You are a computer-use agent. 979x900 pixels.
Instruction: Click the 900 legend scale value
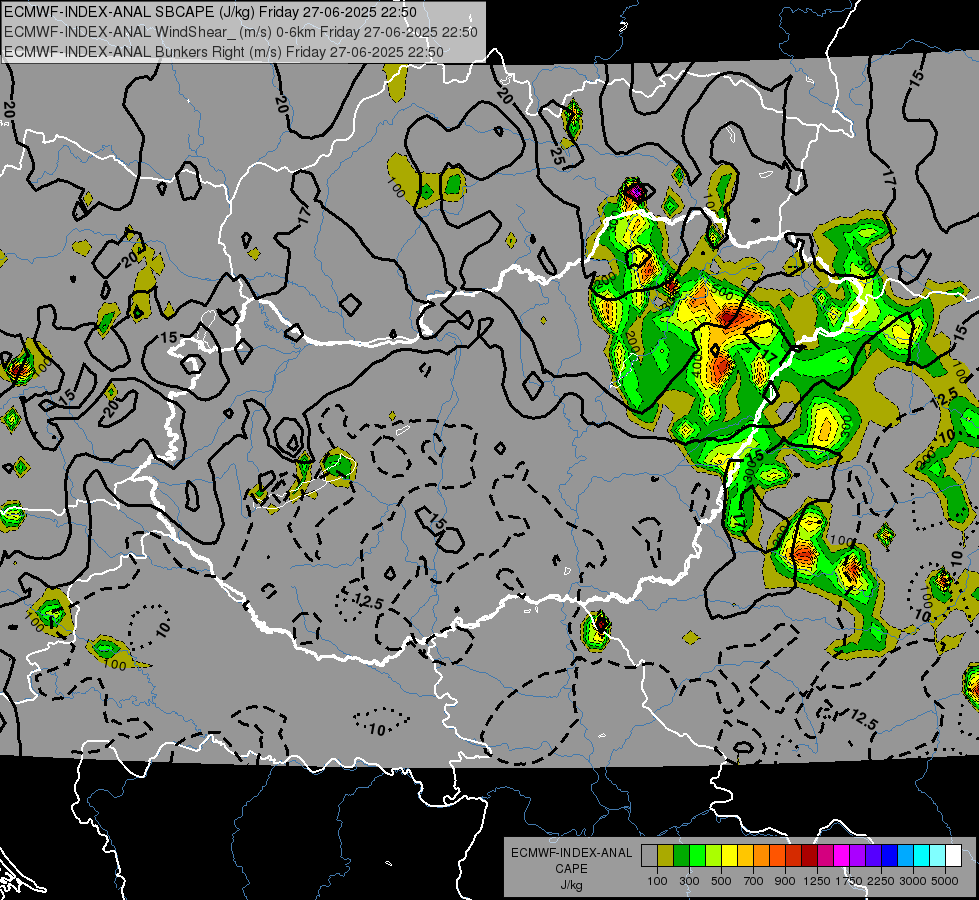pyautogui.click(x=785, y=881)
